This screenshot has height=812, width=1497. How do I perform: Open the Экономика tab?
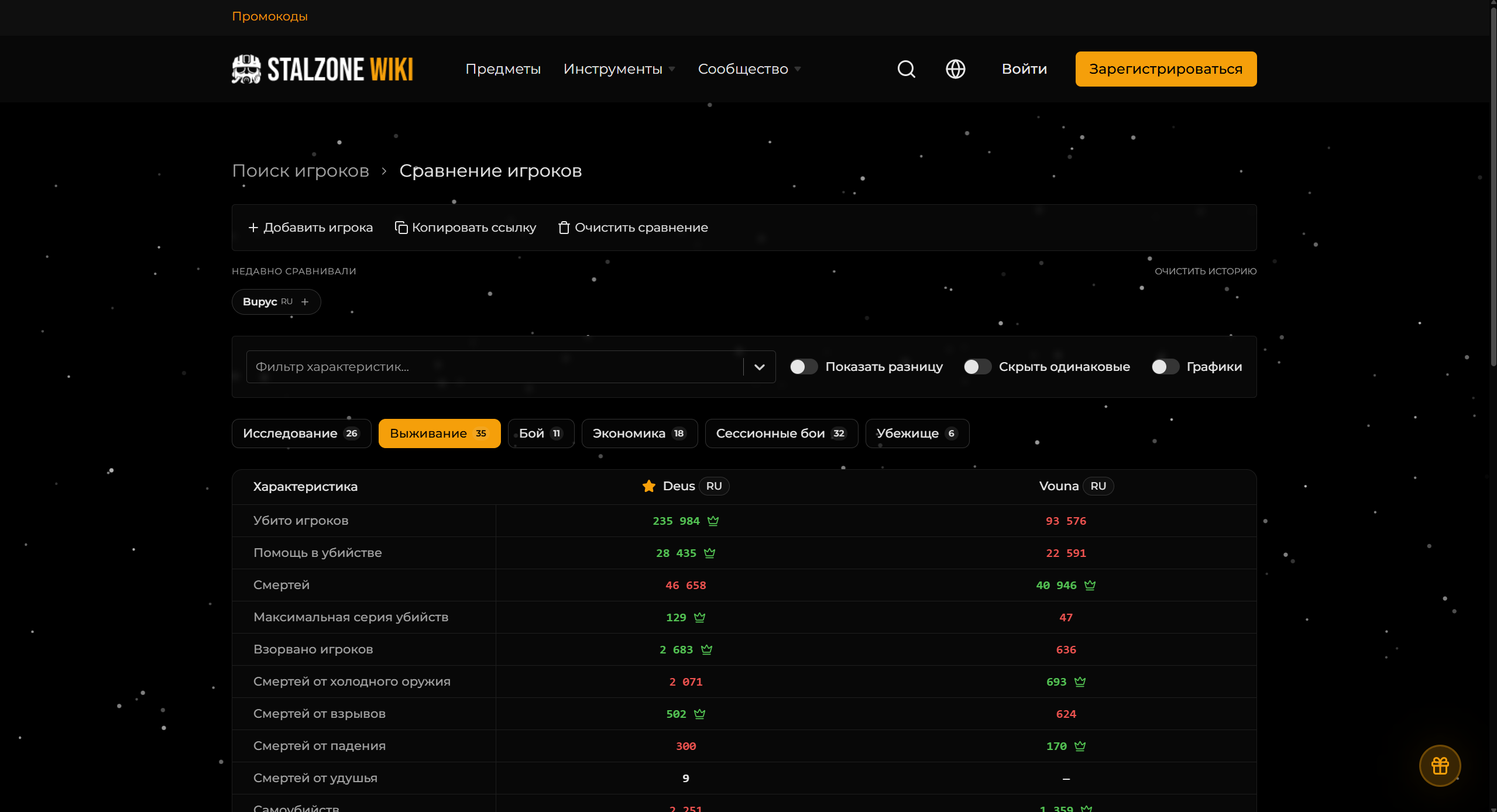[x=640, y=433]
